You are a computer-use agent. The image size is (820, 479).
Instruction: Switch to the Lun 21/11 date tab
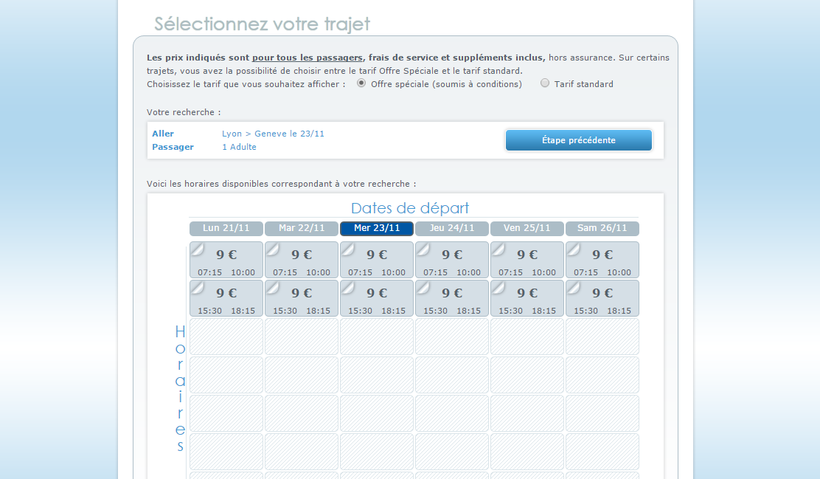pyautogui.click(x=226, y=228)
